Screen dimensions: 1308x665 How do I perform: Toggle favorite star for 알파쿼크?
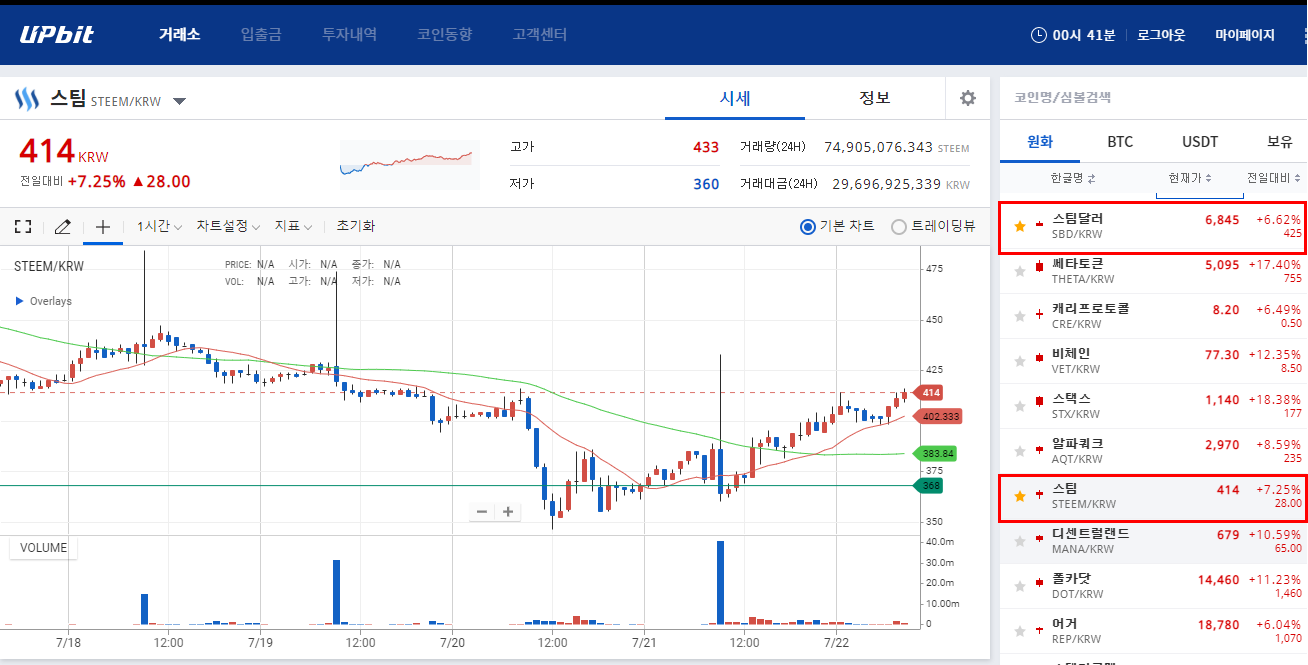(1020, 451)
